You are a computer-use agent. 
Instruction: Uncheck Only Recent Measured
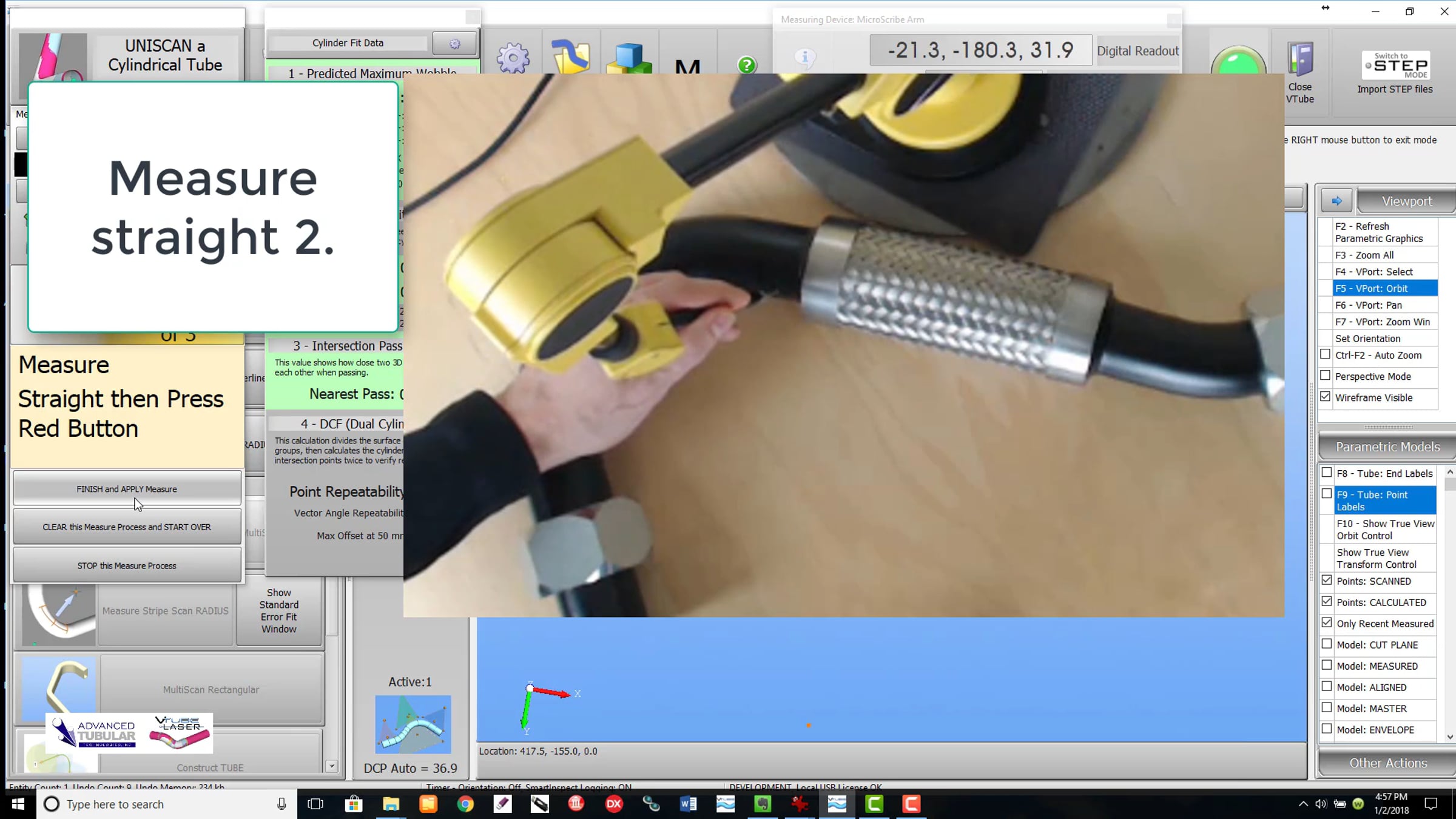click(x=1327, y=623)
